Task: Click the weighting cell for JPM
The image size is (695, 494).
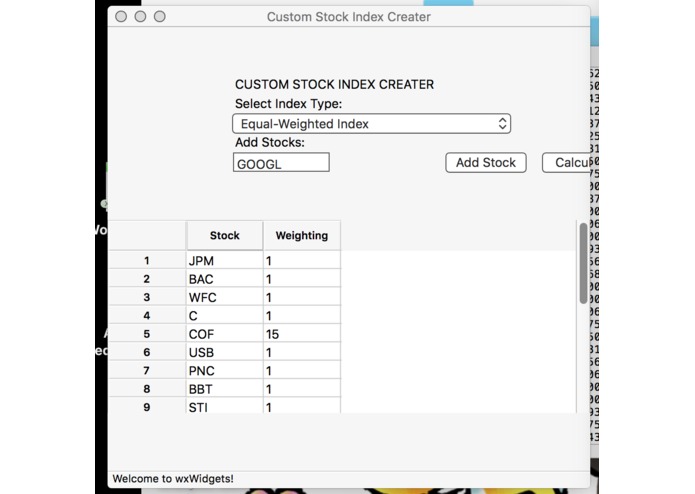Action: coord(302,260)
